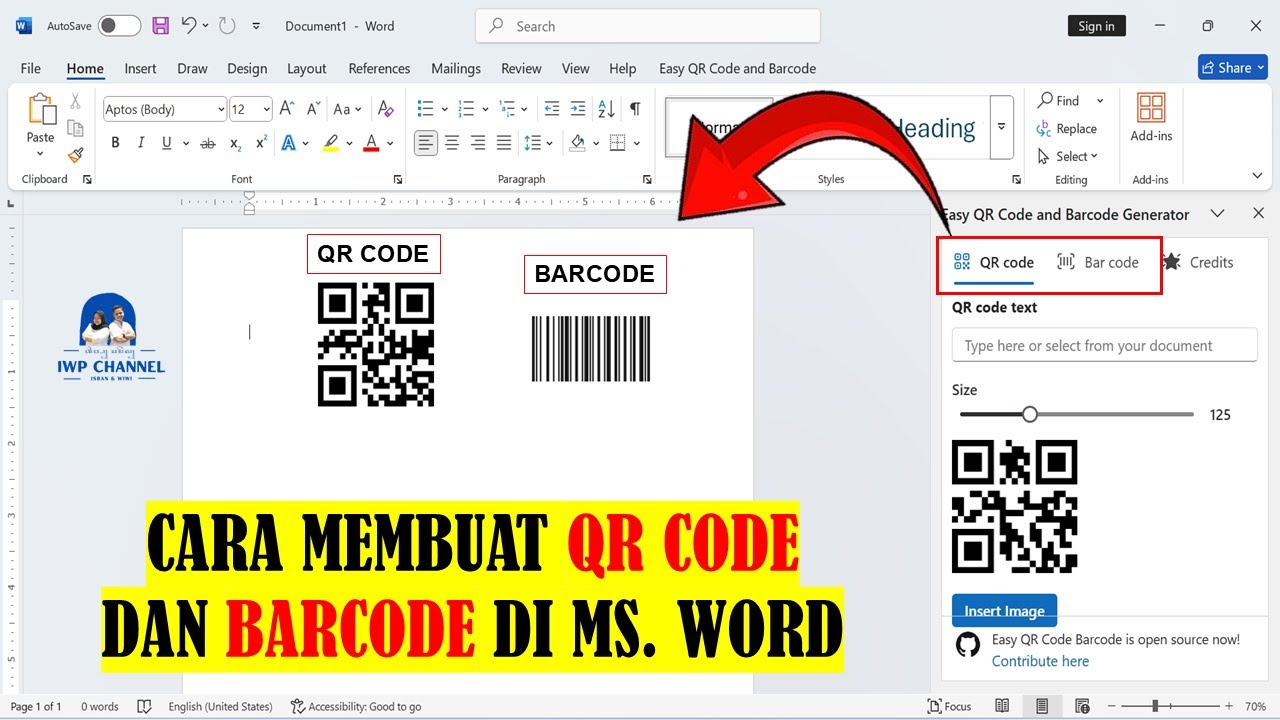Screen dimensions: 1280x720
Task: Click the Multilevel List icon
Action: point(506,109)
